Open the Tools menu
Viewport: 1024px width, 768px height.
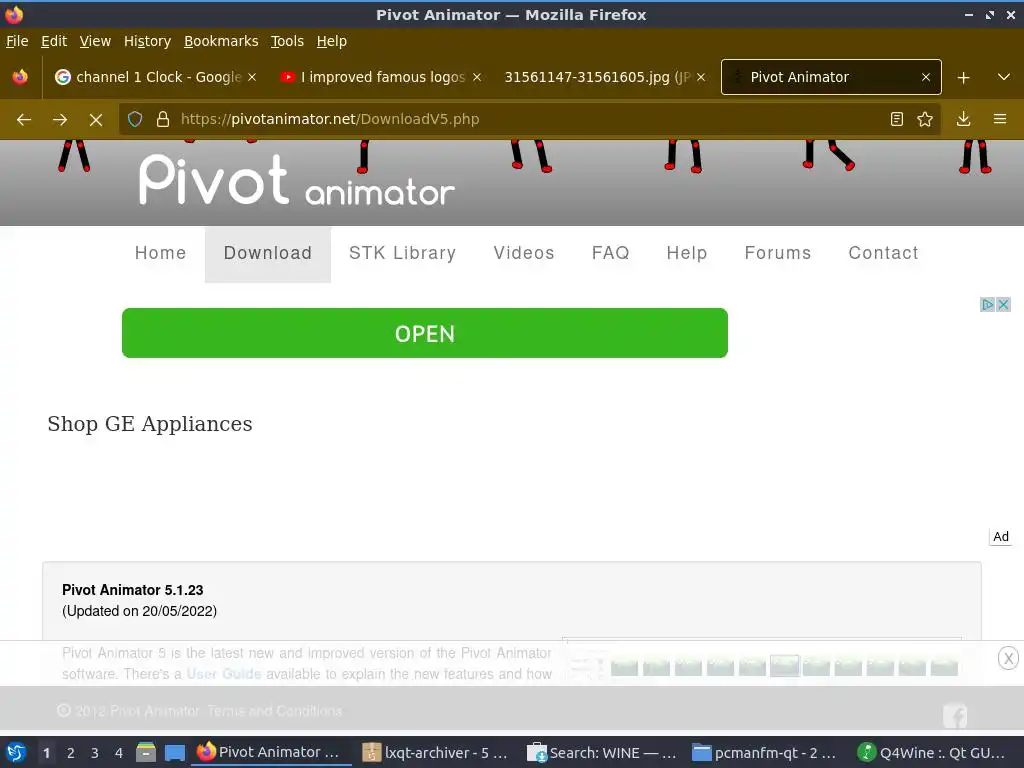pyautogui.click(x=287, y=41)
